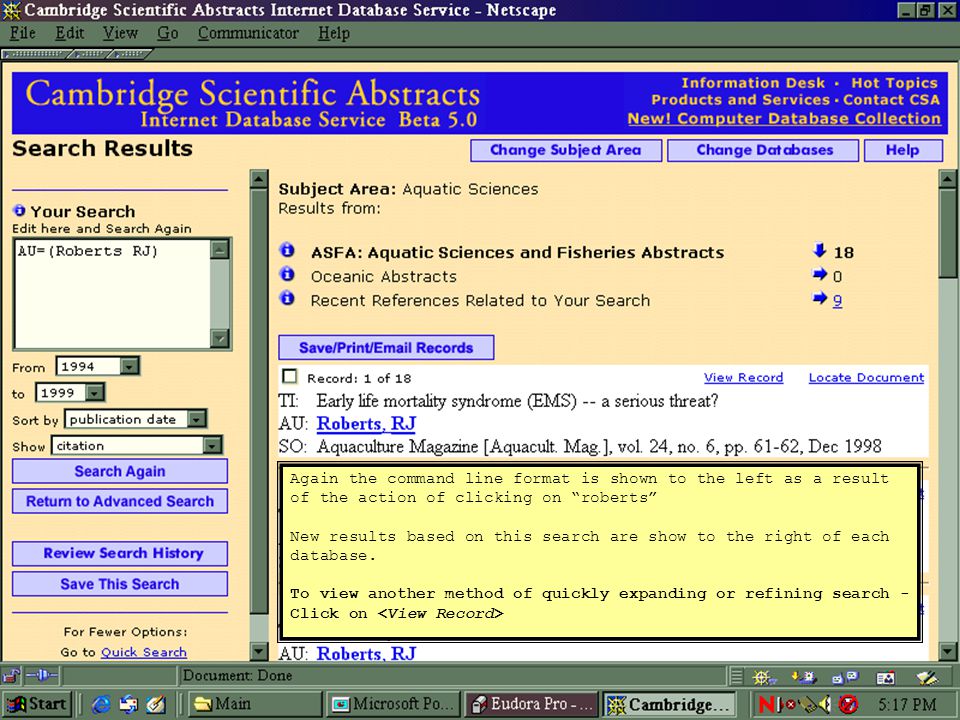
Task: Switch to Microsoft PowerPoint taskbar button
Action: [x=394, y=704]
